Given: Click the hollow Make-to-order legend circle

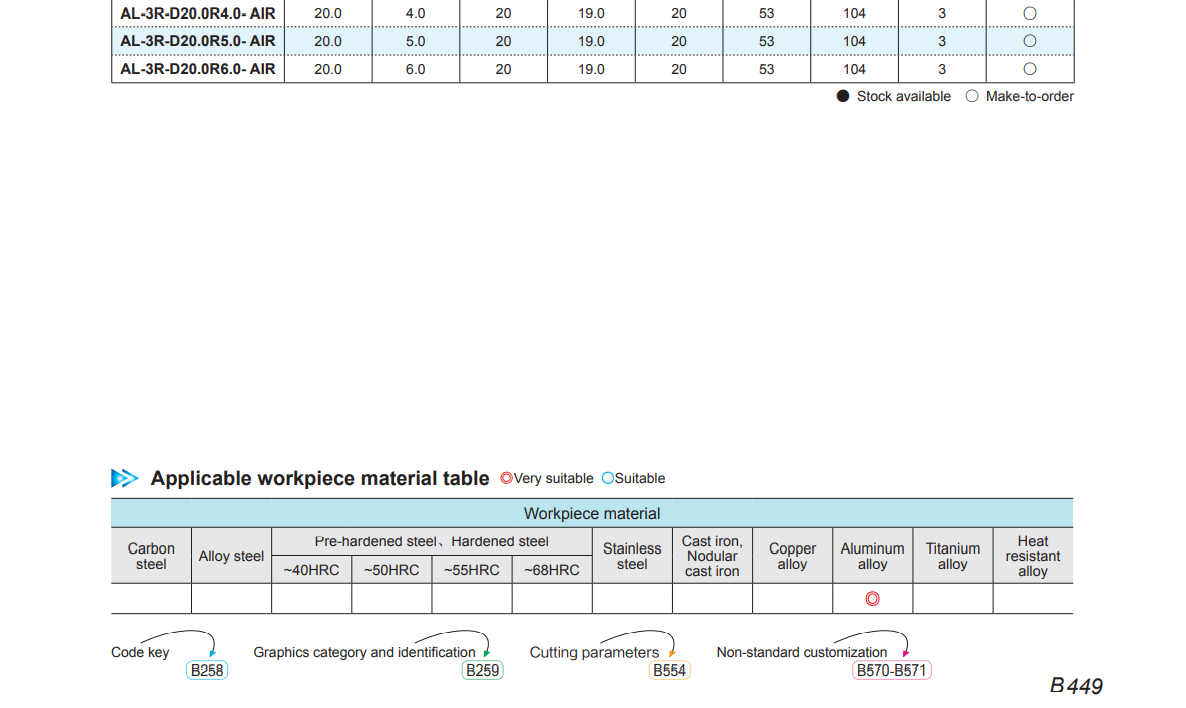Looking at the screenshot, I should tap(972, 96).
